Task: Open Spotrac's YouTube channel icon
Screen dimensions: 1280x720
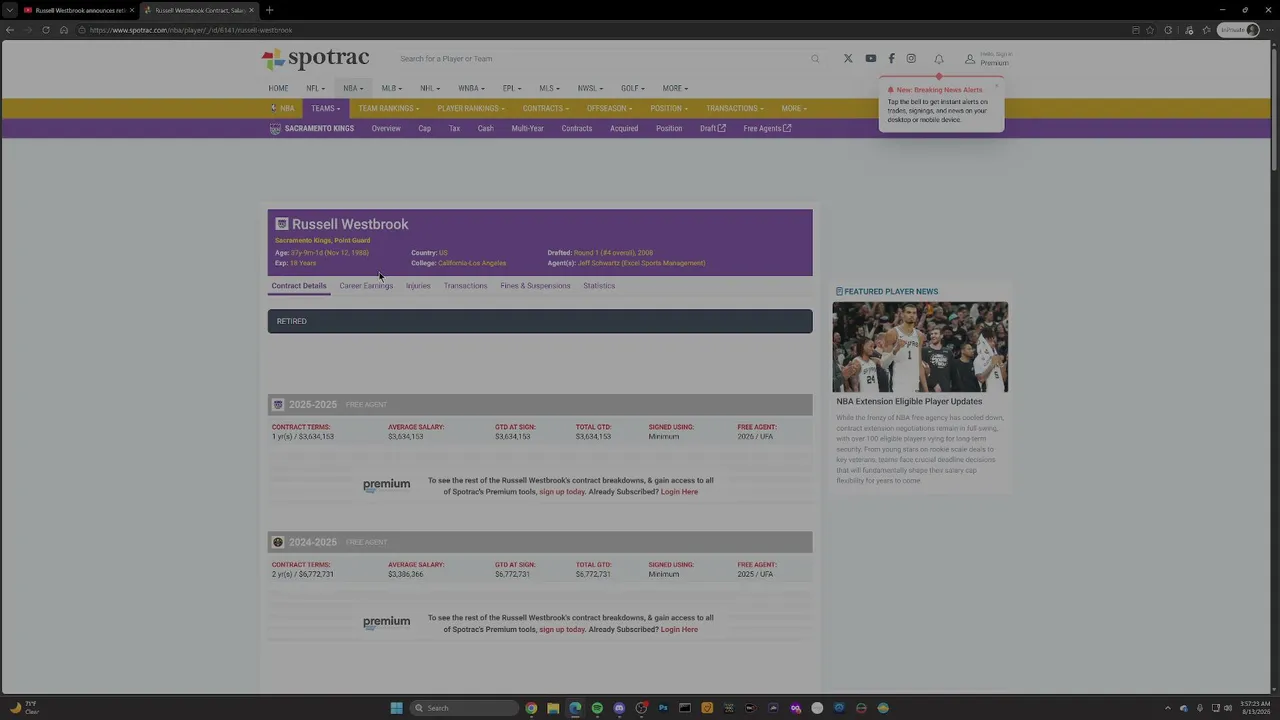Action: [x=871, y=59]
